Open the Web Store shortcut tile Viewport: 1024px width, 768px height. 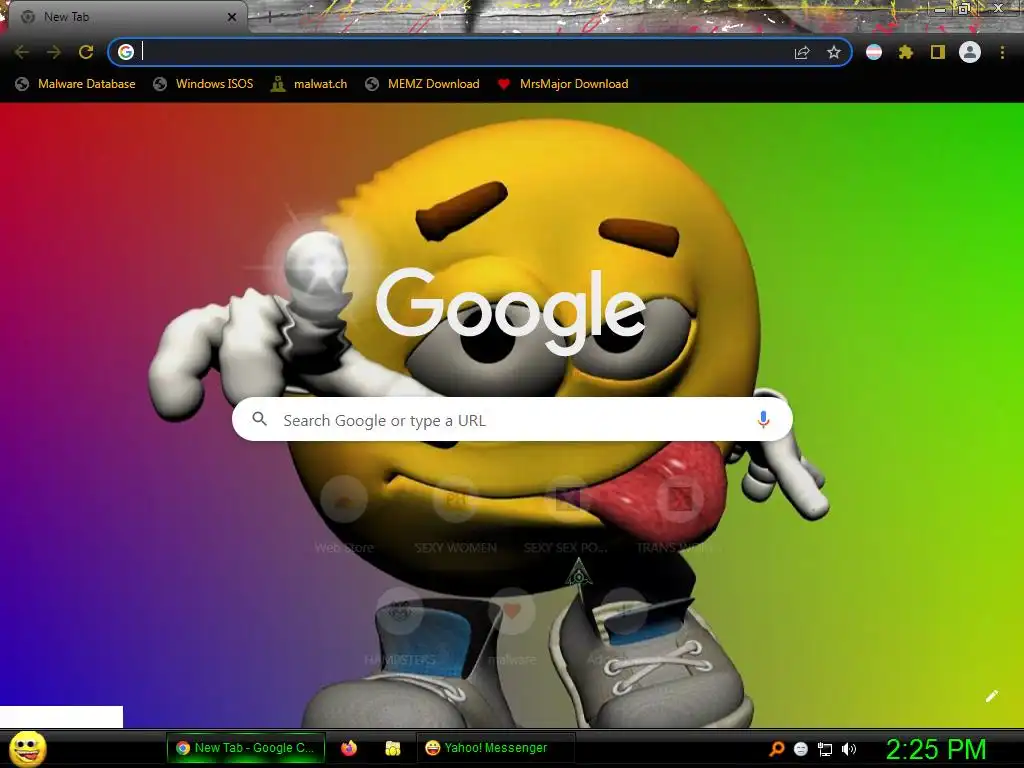(x=344, y=516)
